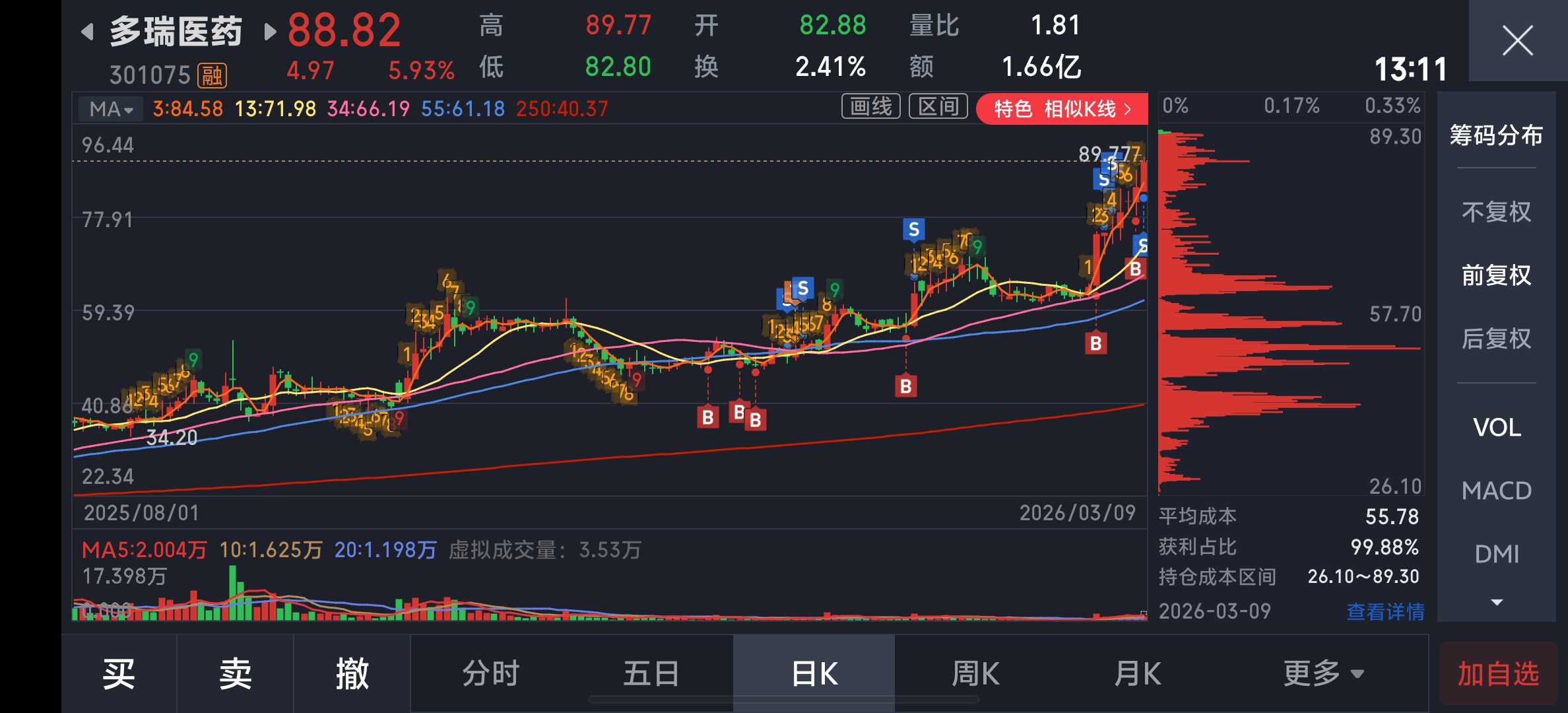This screenshot has height=713, width=1568.
Task: Expand more indicators arrow below DMI
Action: click(1496, 602)
